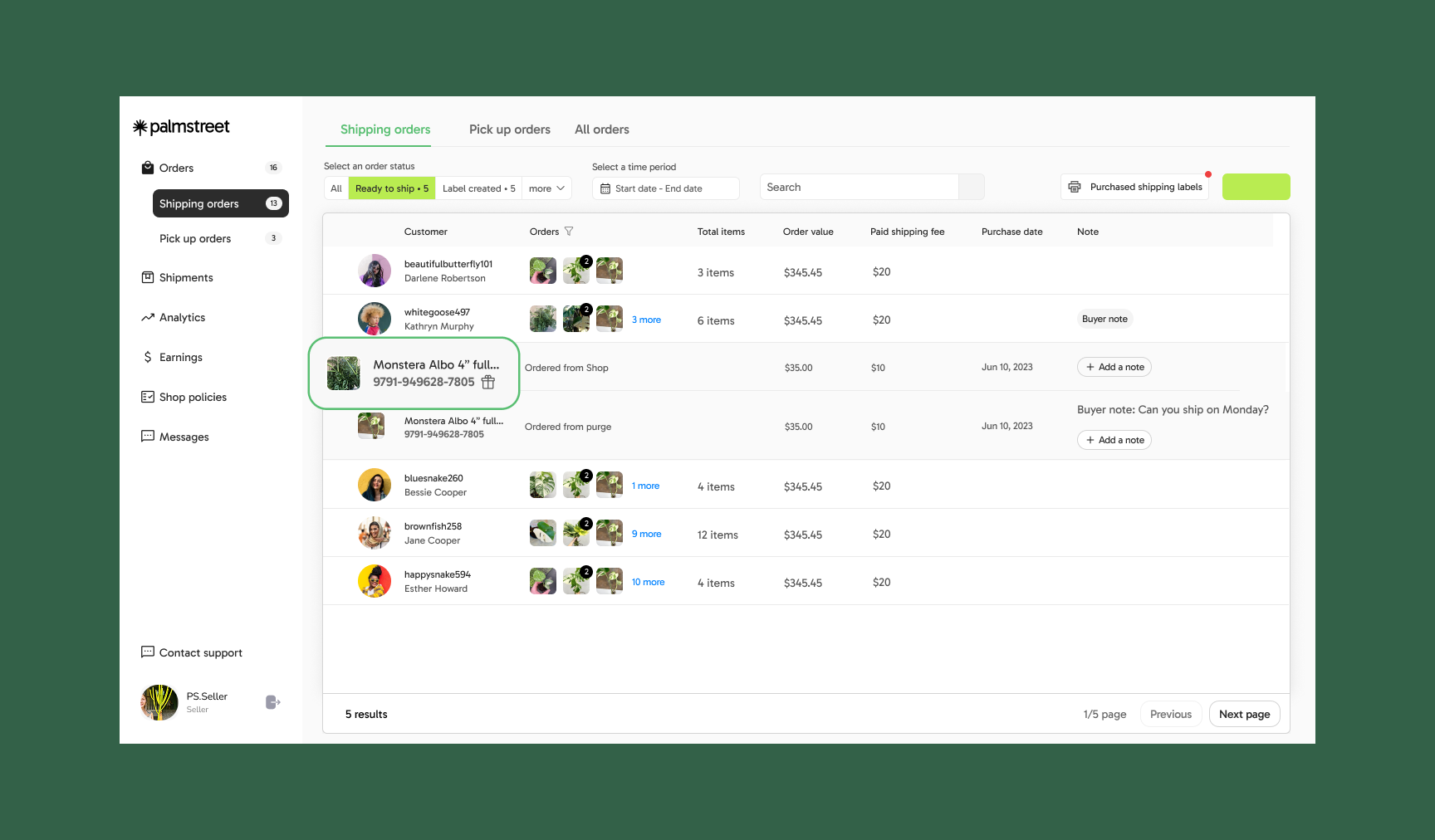
Task: Open Messages in sidebar
Action: click(x=184, y=437)
